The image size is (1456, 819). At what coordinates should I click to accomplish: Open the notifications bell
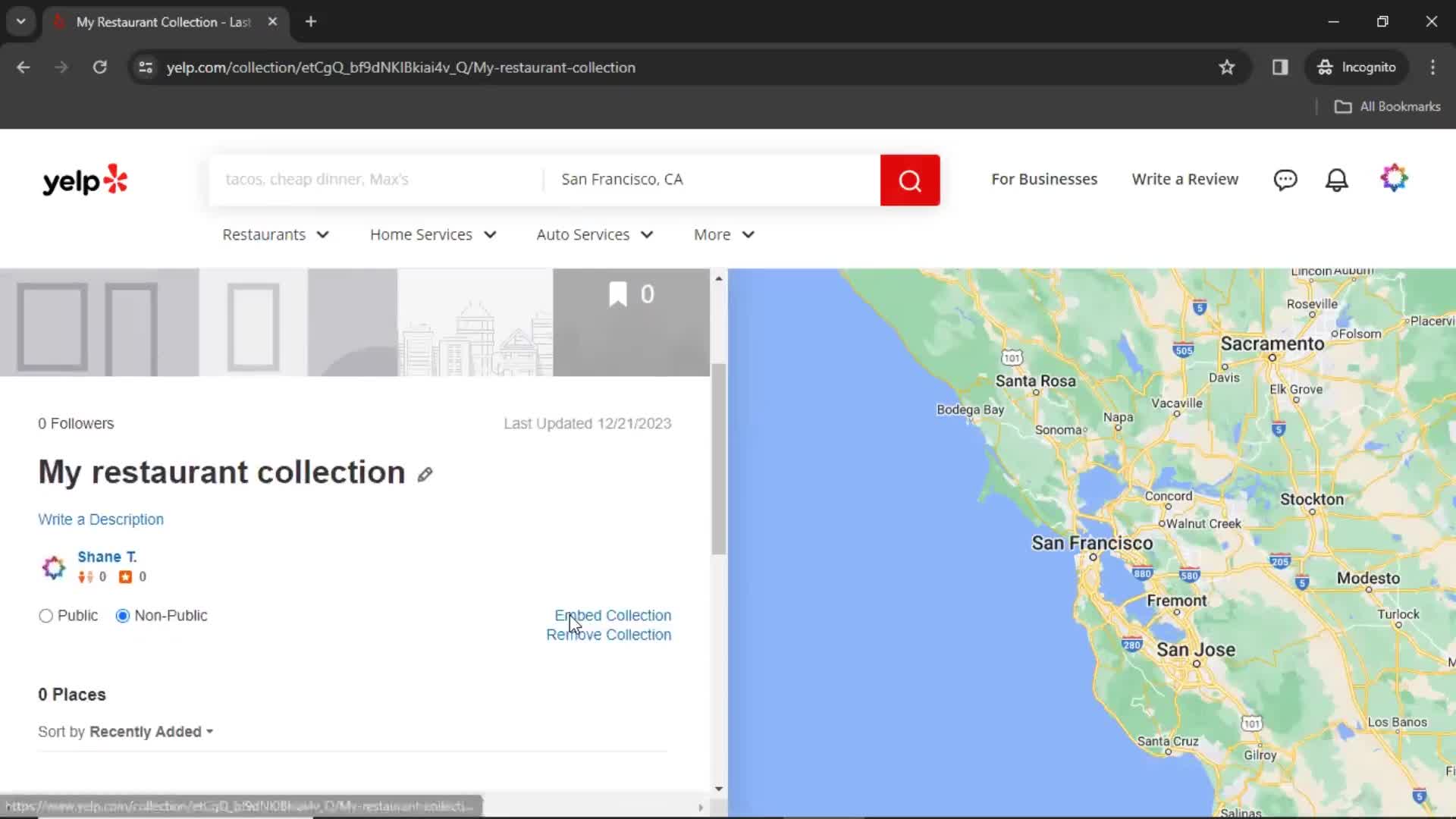1336,180
